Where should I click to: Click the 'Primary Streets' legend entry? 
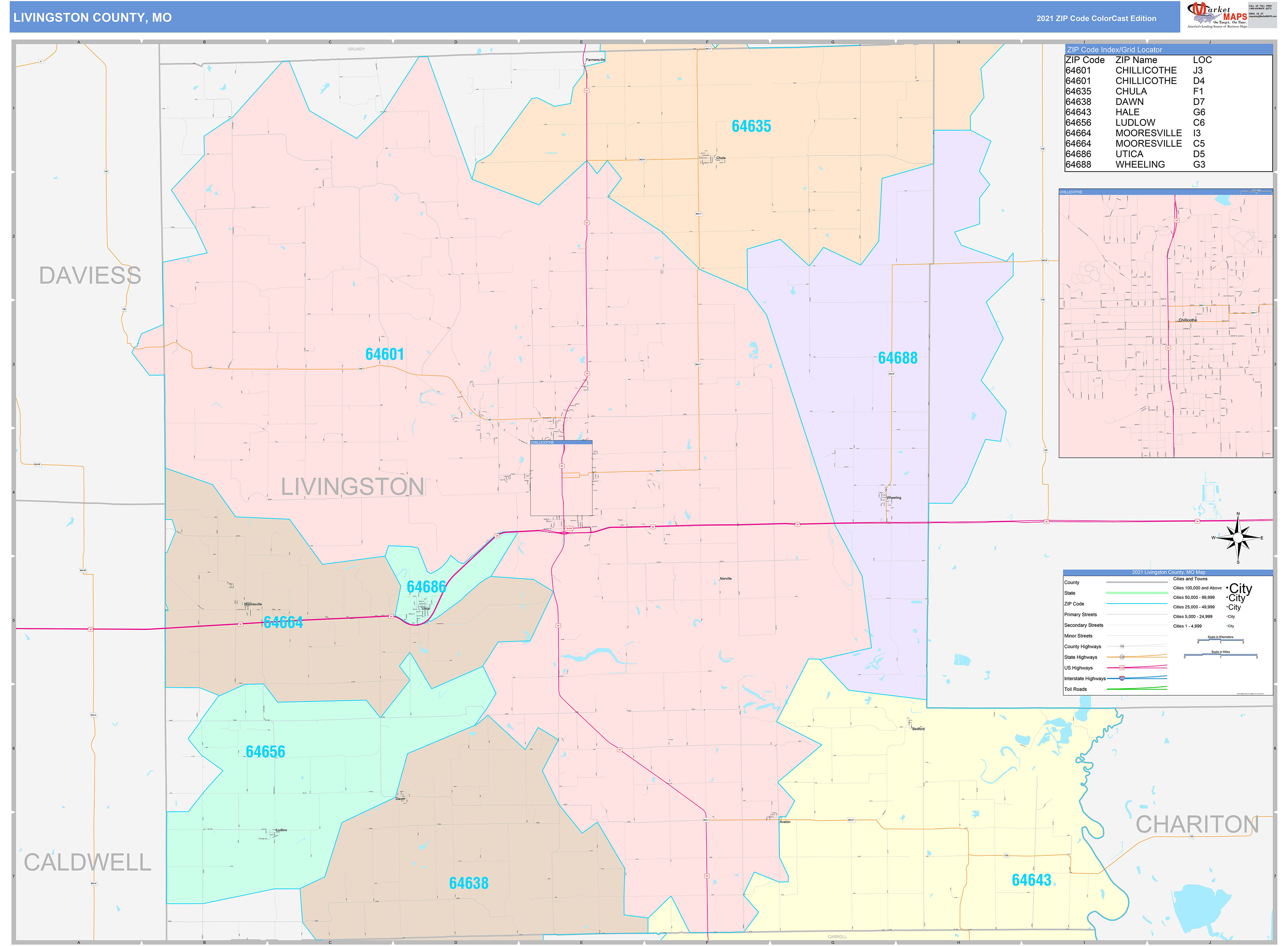point(1080,615)
